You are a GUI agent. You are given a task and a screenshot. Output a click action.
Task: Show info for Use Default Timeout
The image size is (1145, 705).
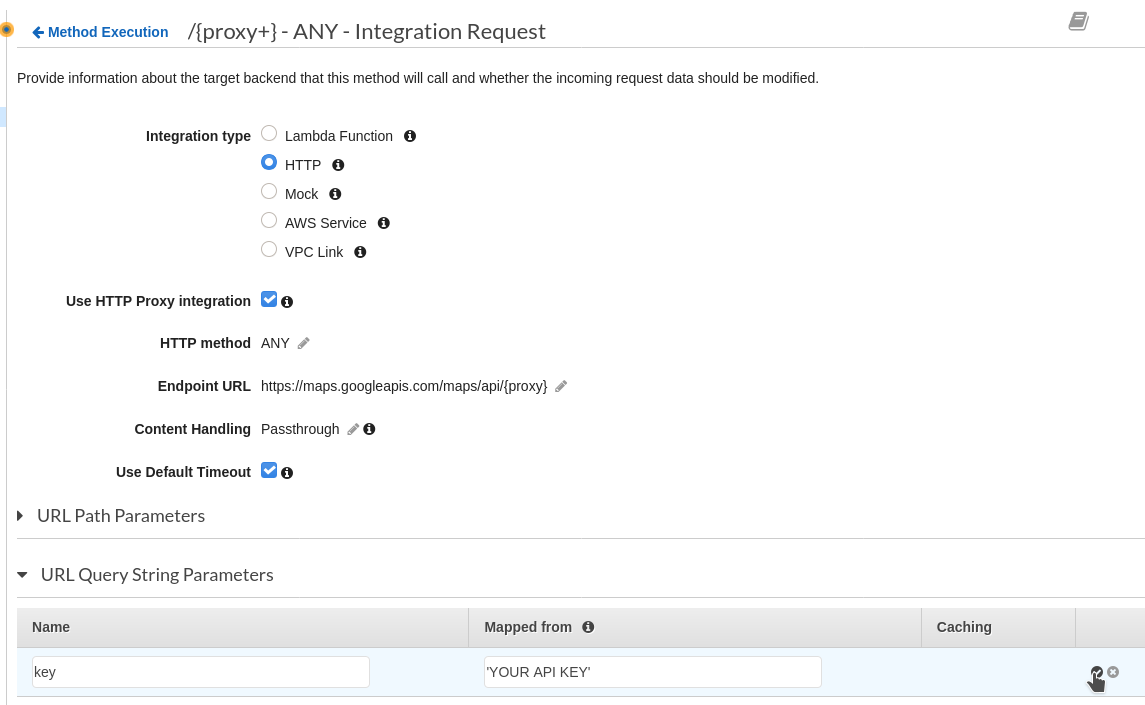(287, 473)
